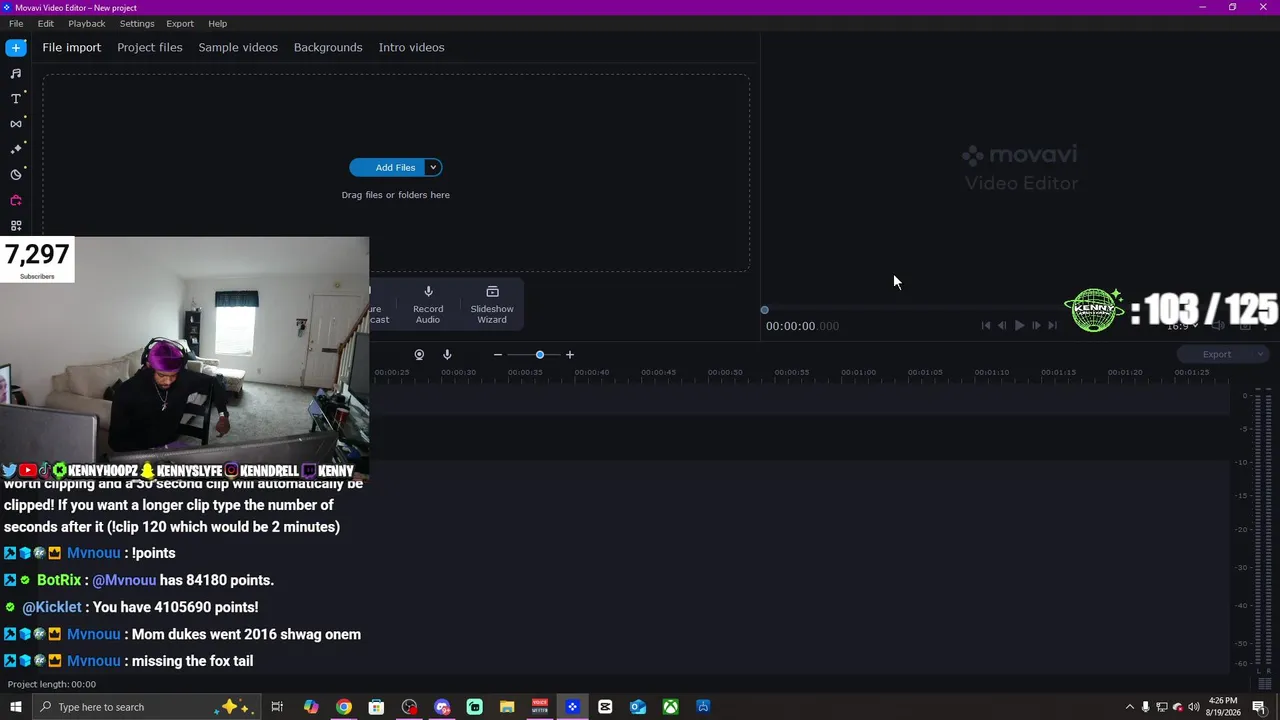Image resolution: width=1280 pixels, height=720 pixels.
Task: Open the notification center
Action: (x=1259, y=707)
